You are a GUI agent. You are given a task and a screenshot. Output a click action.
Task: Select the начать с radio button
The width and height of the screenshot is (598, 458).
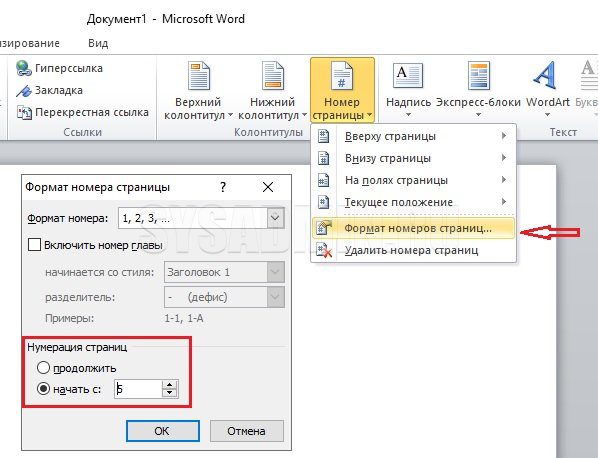pyautogui.click(x=43, y=389)
